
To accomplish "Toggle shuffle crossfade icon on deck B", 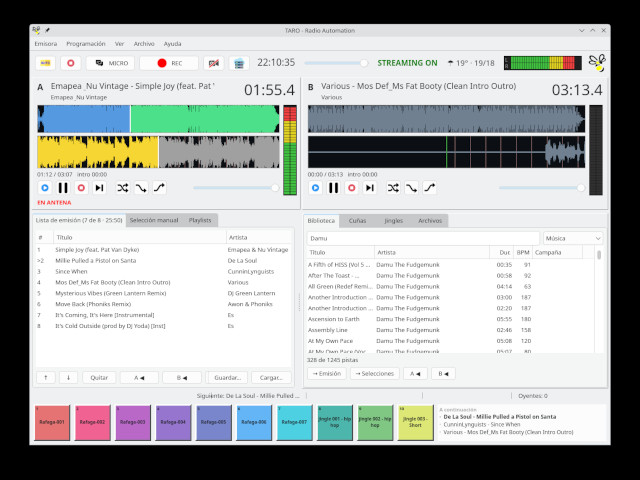I will 393,188.
